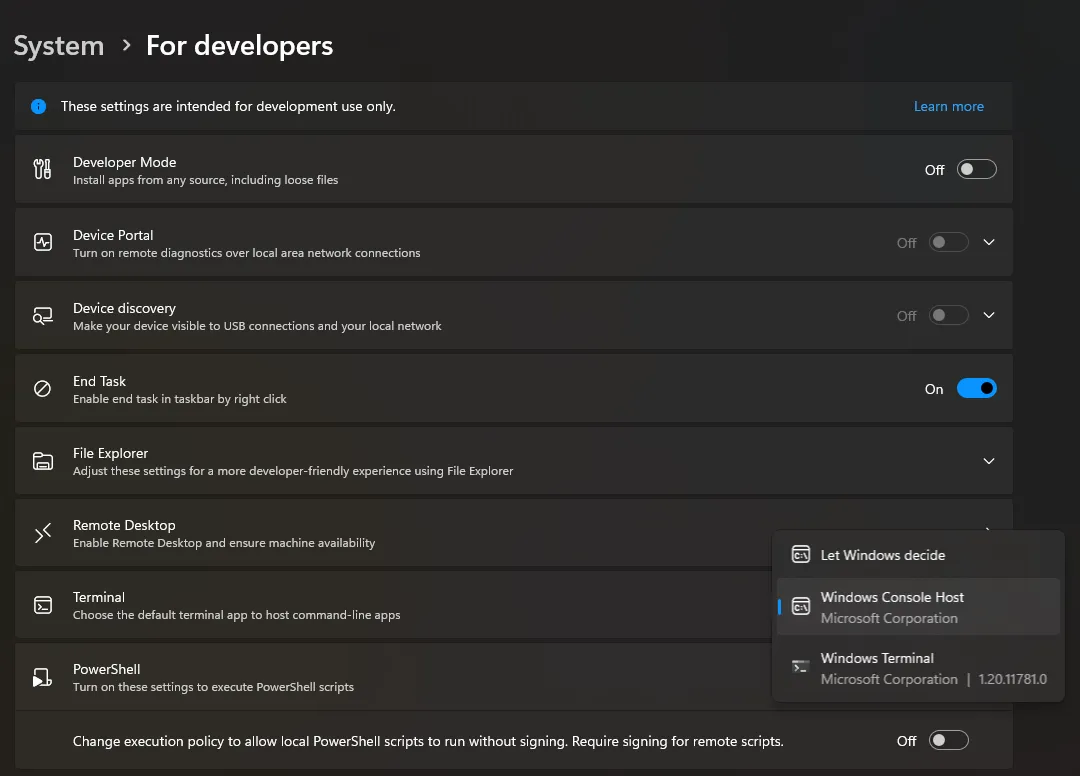Viewport: 1080px width, 776px height.
Task: Click the blue info icon in the banner
Action: (x=38, y=105)
